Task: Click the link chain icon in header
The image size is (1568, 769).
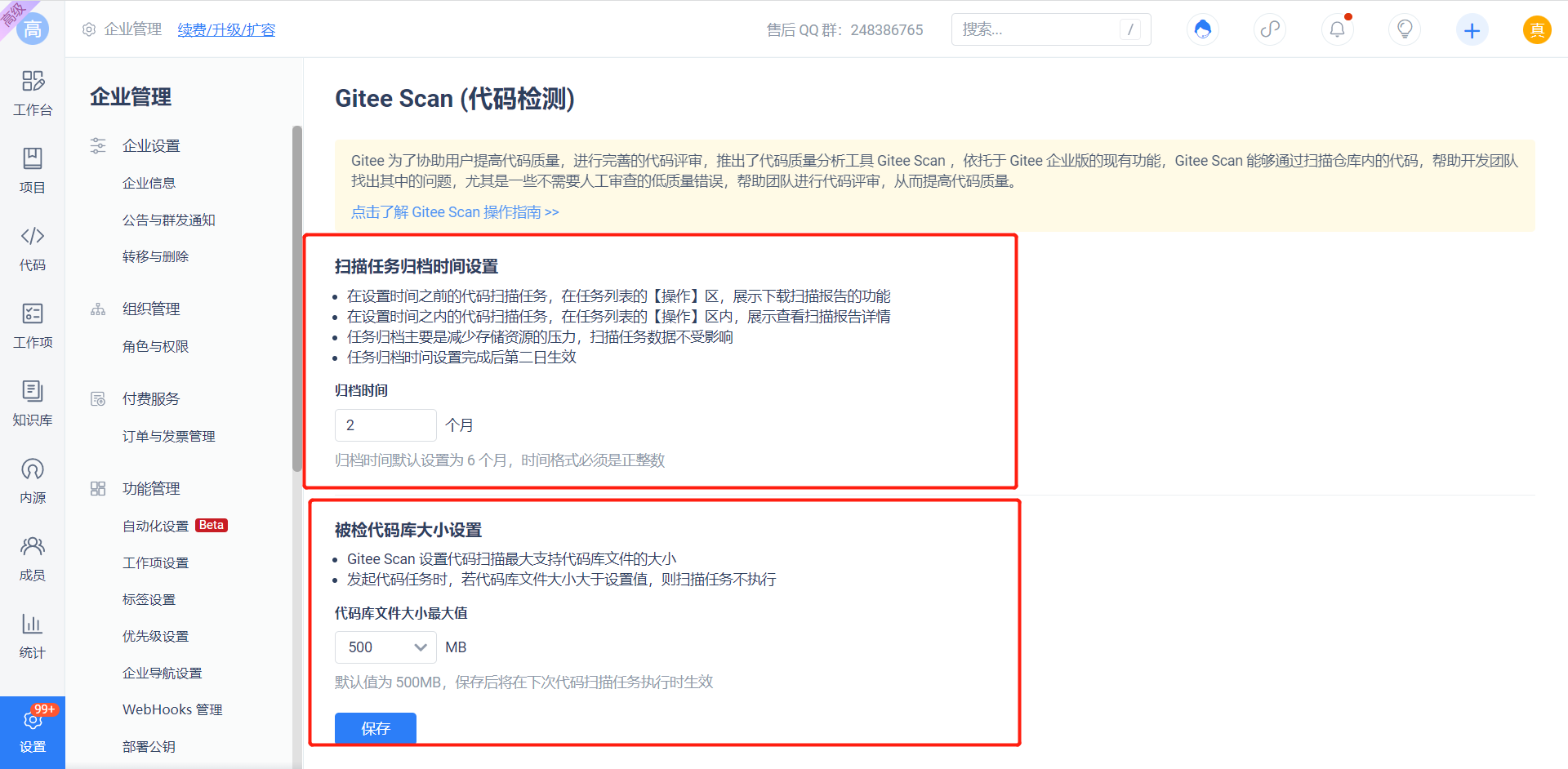Action: point(1270,29)
